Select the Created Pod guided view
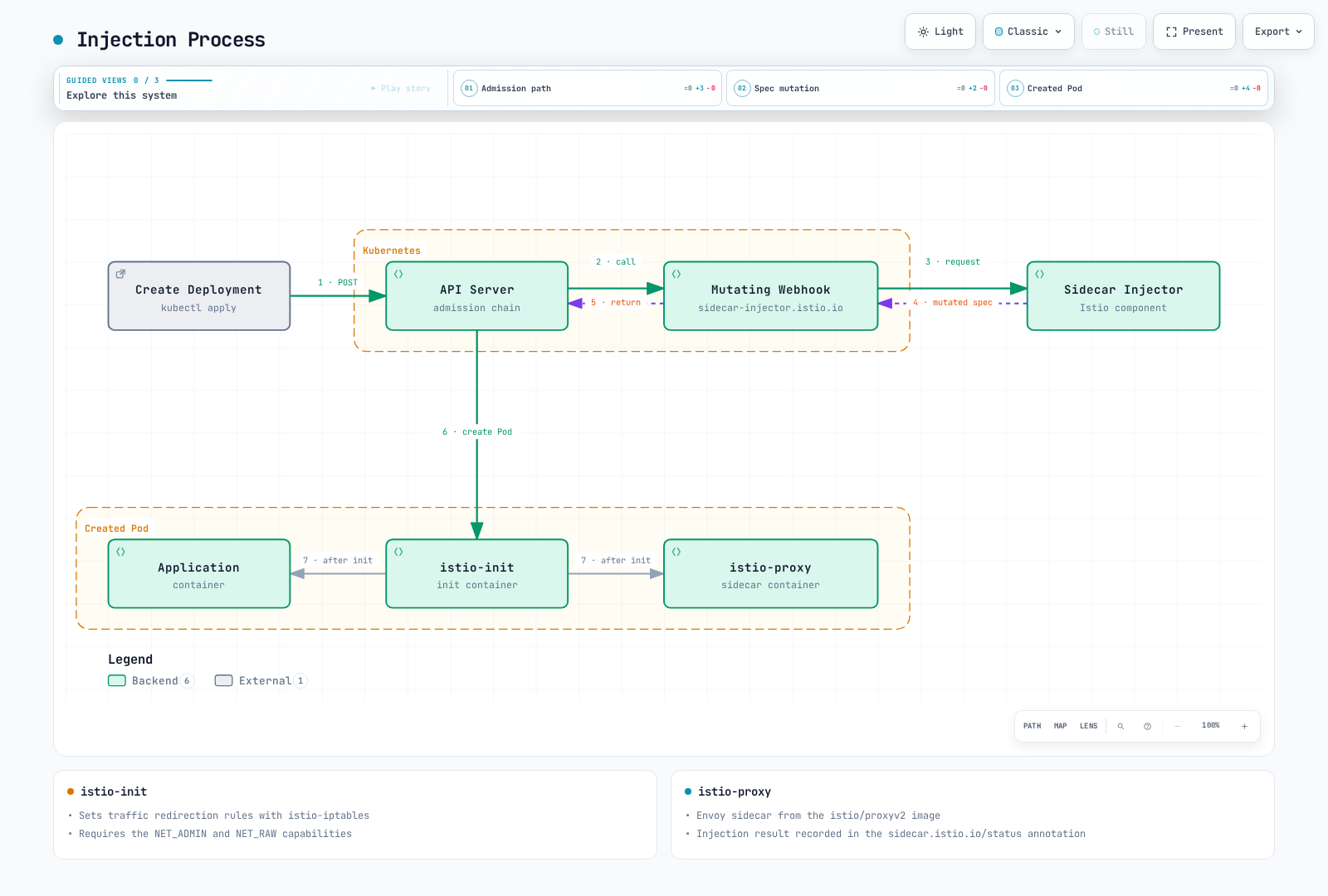Screen dimensions: 1328x896 [x=1134, y=88]
